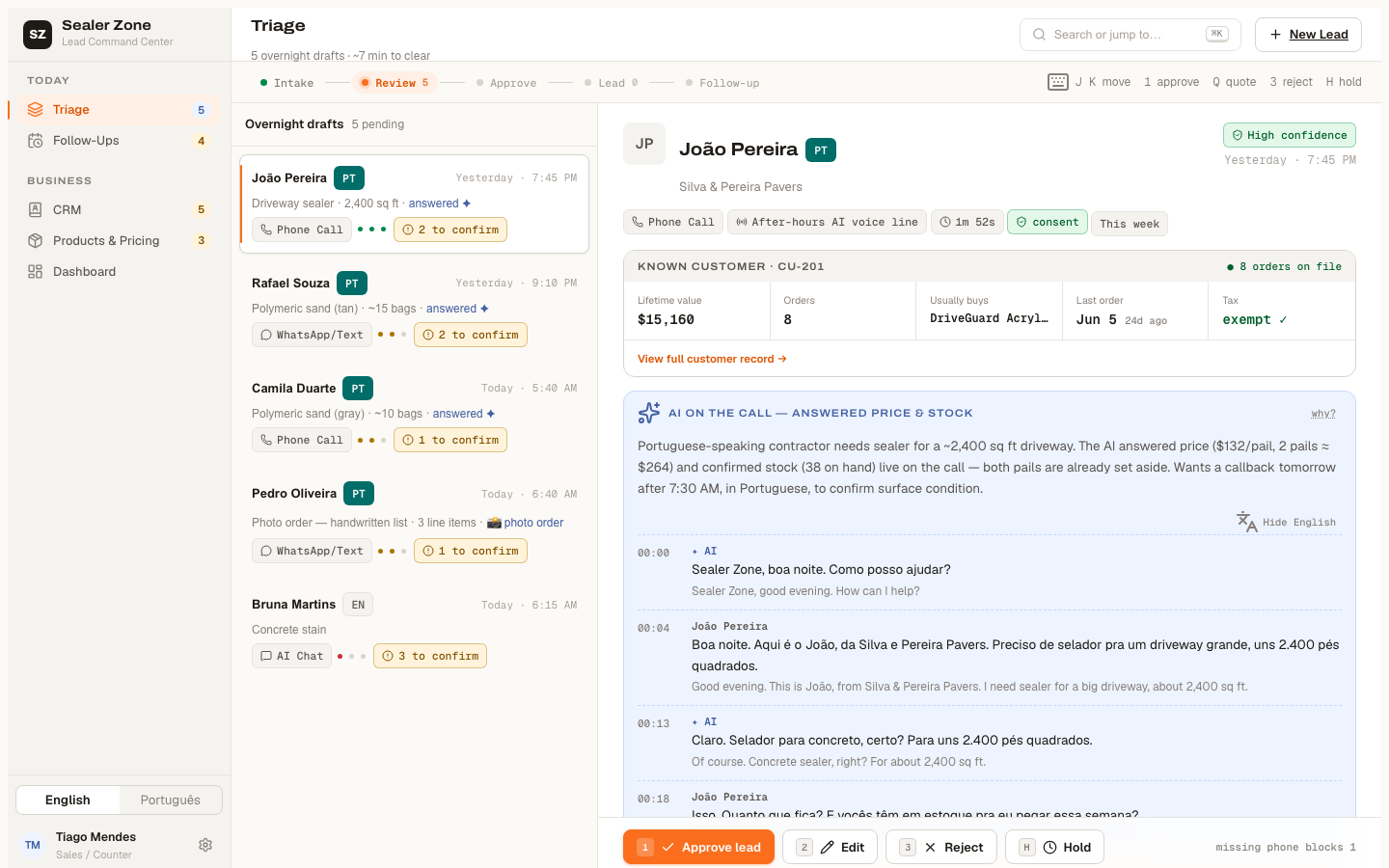Click the CRM contact icon

(x=36, y=210)
